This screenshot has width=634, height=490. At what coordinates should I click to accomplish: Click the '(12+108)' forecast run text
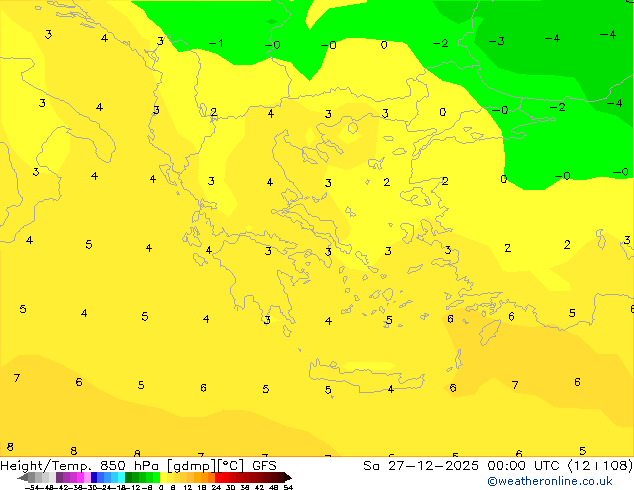click(600, 466)
